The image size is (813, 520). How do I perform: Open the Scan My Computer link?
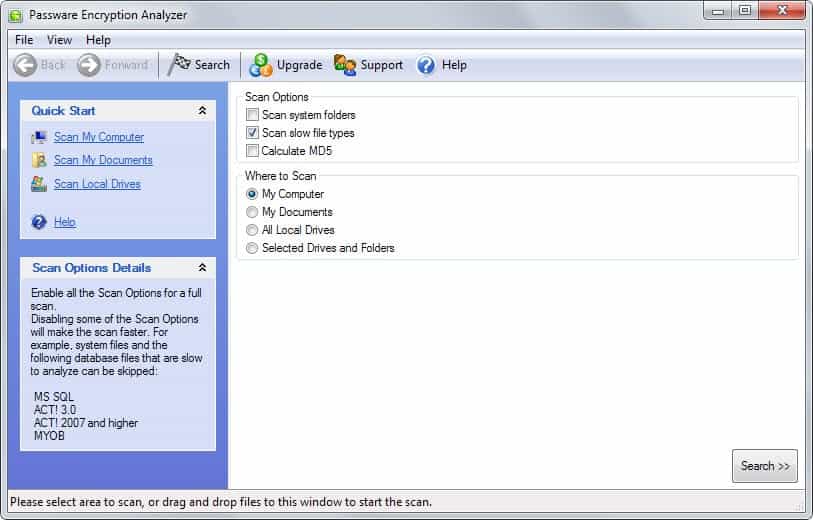pyautogui.click(x=99, y=137)
